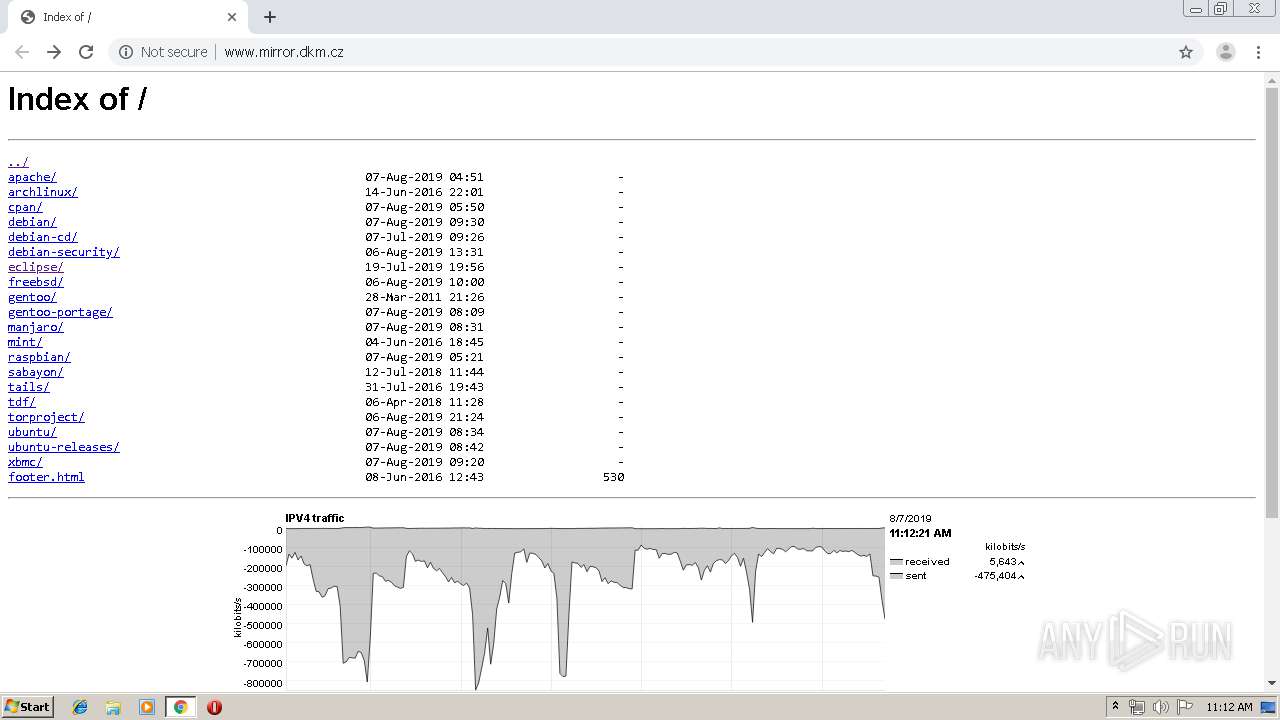Click the IPV4 traffic graph image
1280x720 pixels.
(x=631, y=600)
